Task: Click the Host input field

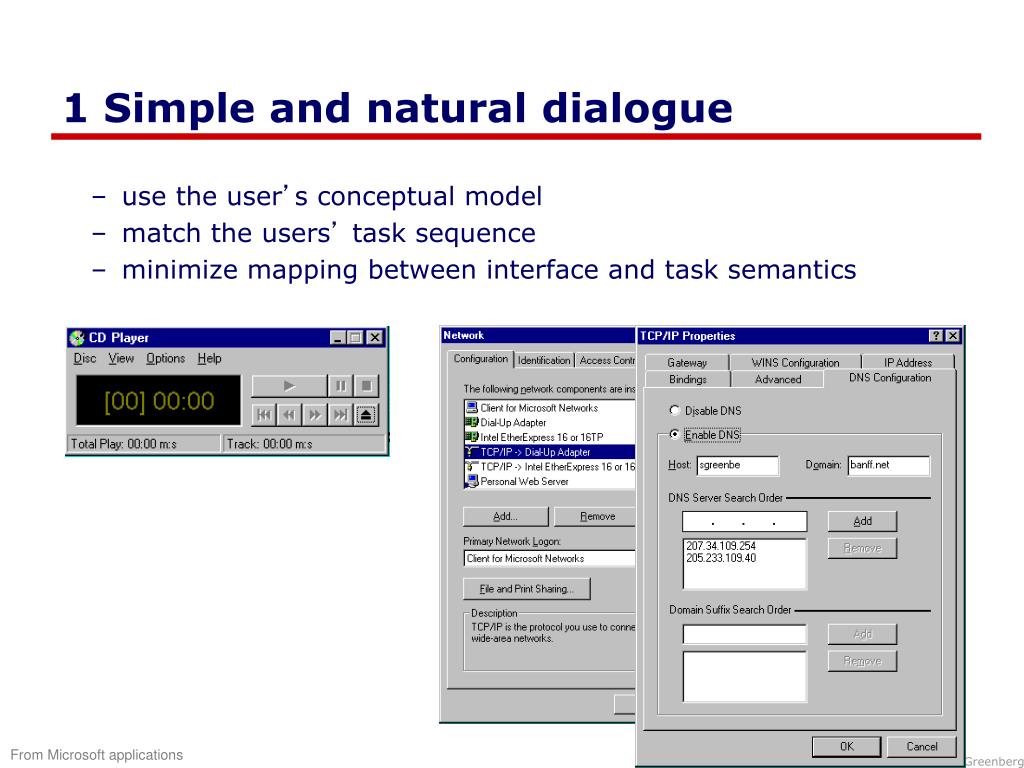Action: click(x=737, y=466)
